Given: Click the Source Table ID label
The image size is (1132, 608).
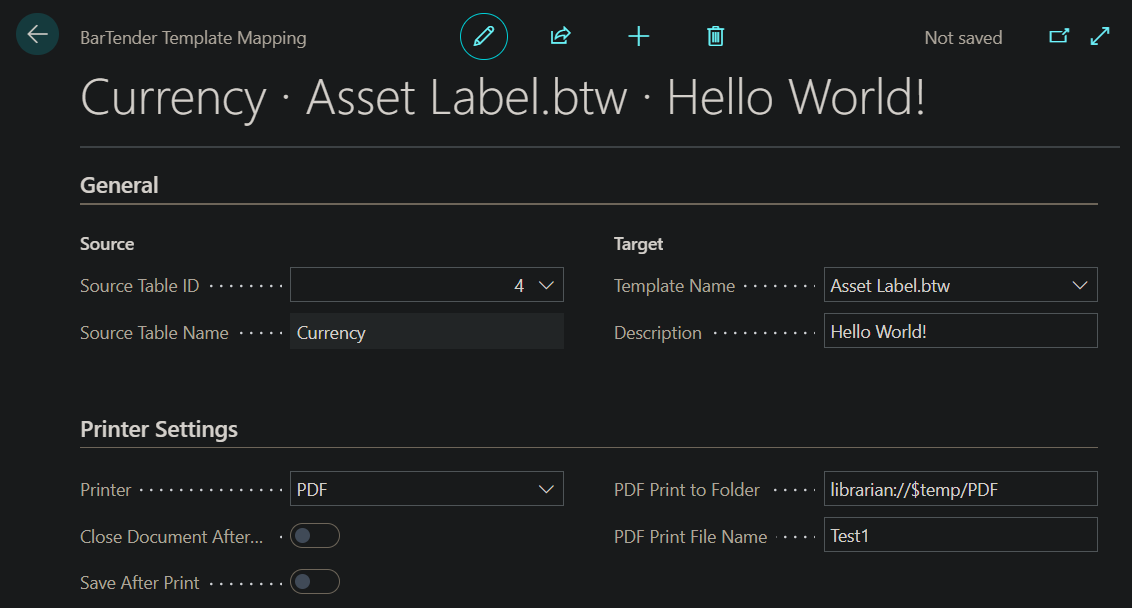Looking at the screenshot, I should click(x=139, y=286).
